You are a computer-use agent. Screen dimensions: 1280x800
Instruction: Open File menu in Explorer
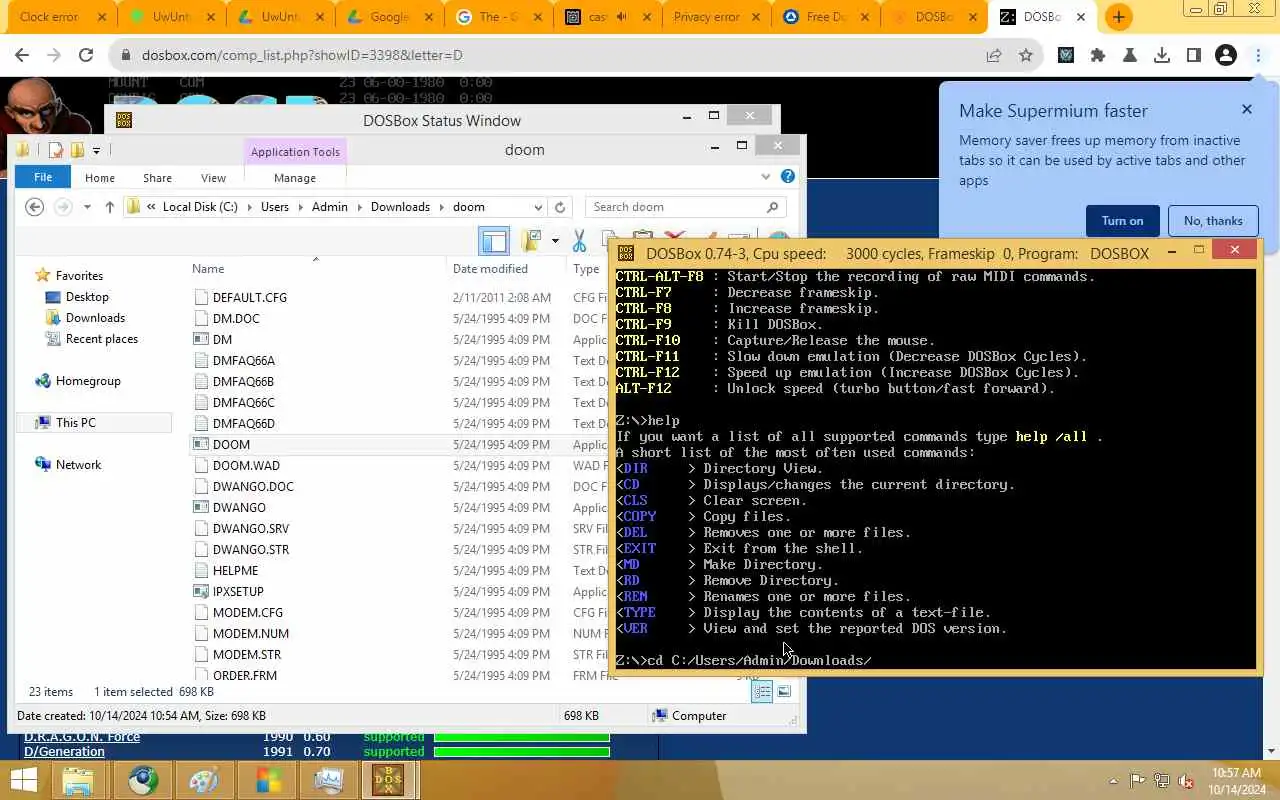tap(43, 177)
